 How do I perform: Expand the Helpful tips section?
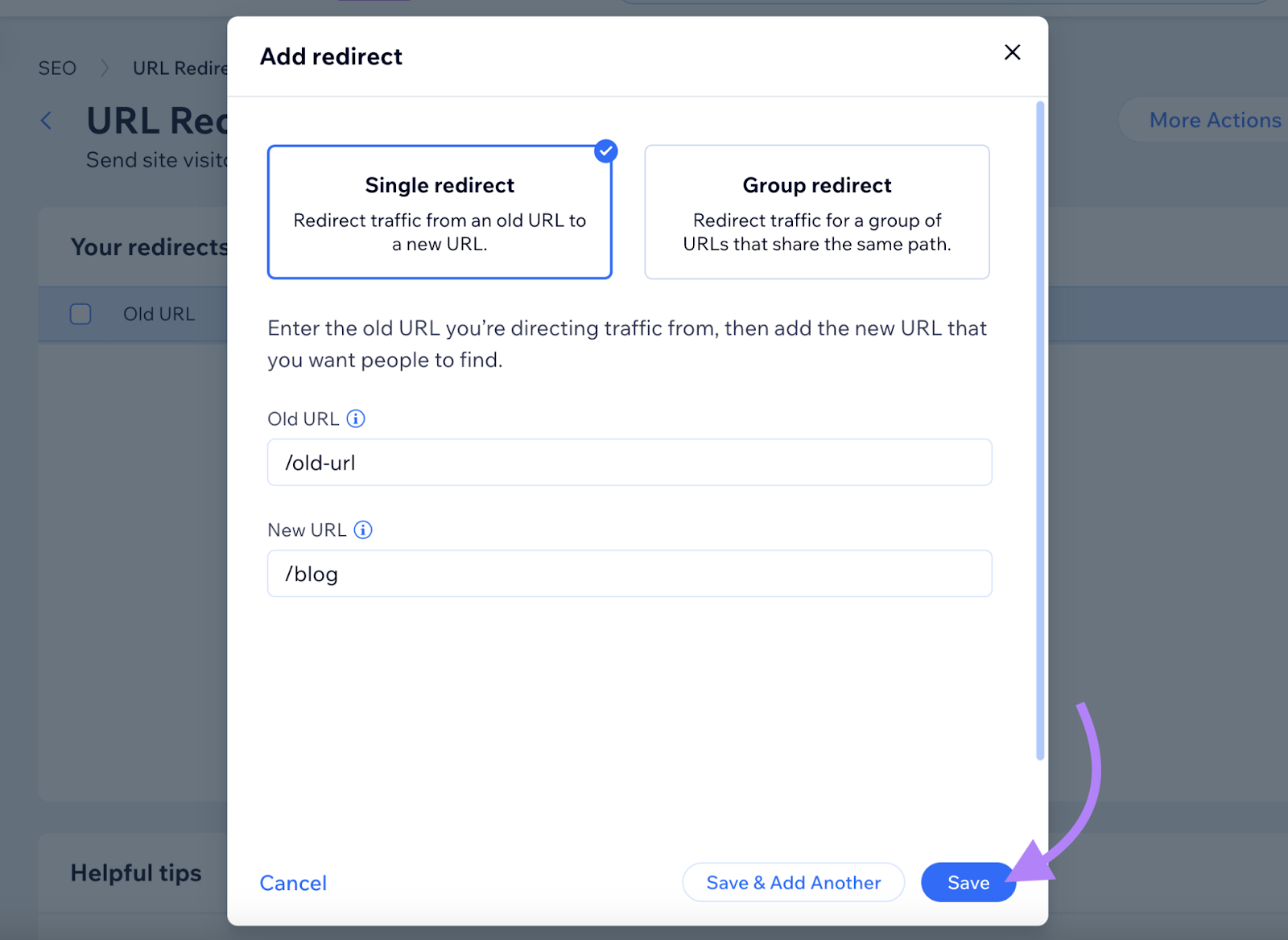[x=136, y=872]
